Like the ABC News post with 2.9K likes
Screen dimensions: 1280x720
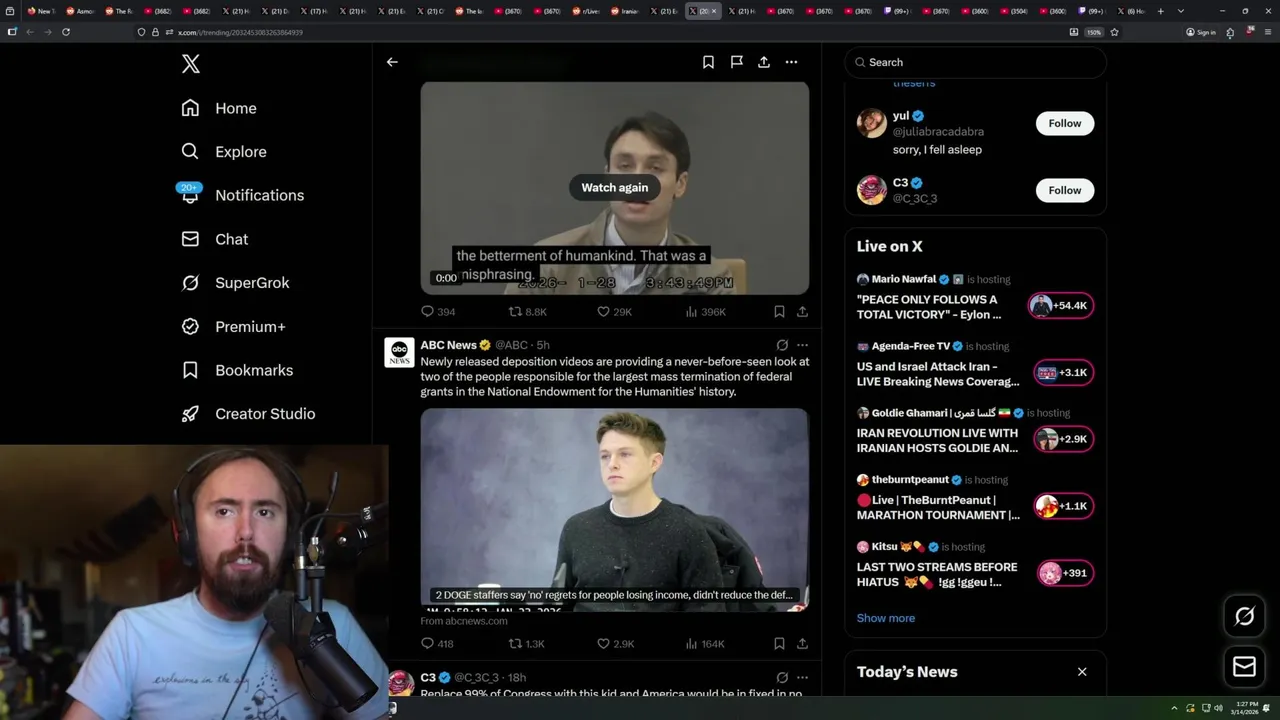pyautogui.click(x=615, y=644)
